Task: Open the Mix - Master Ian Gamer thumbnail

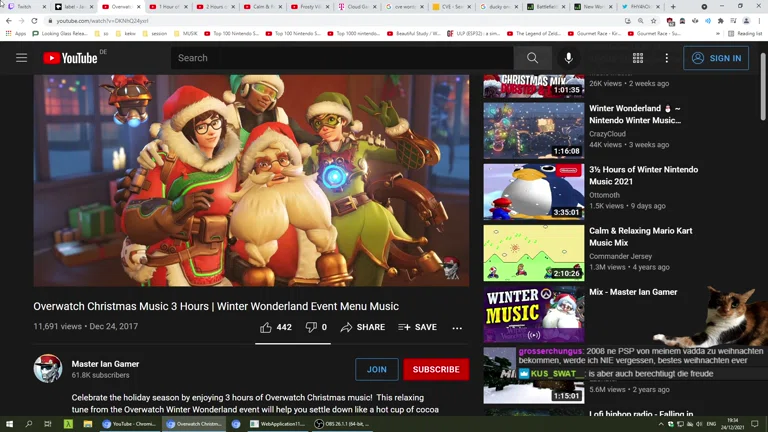Action: [534, 314]
